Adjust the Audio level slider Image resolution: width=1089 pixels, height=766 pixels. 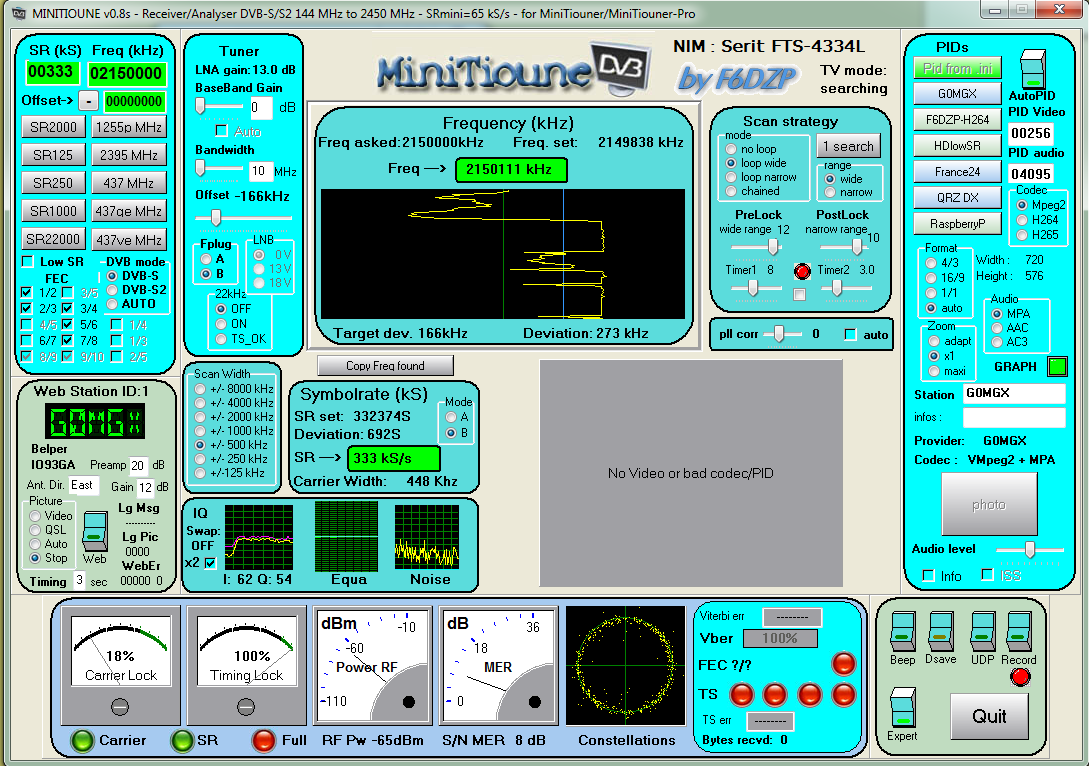pos(1030,549)
